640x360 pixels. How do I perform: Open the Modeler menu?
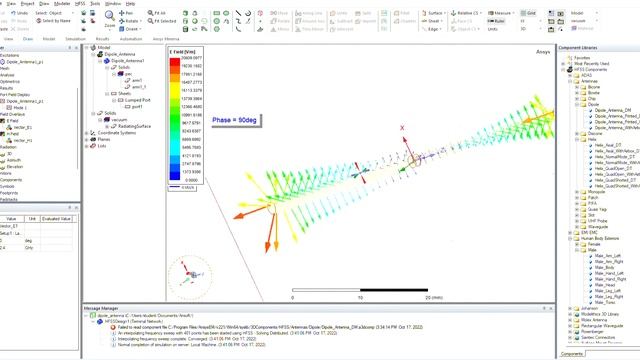pos(62,4)
